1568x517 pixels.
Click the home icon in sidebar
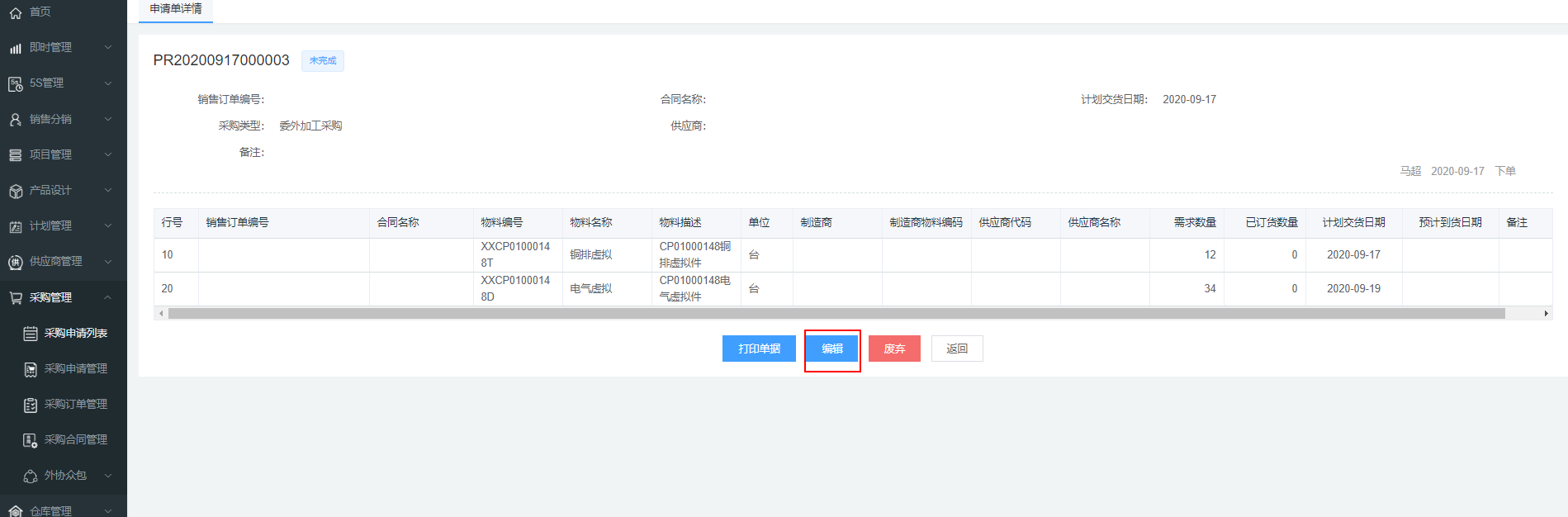pos(15,12)
